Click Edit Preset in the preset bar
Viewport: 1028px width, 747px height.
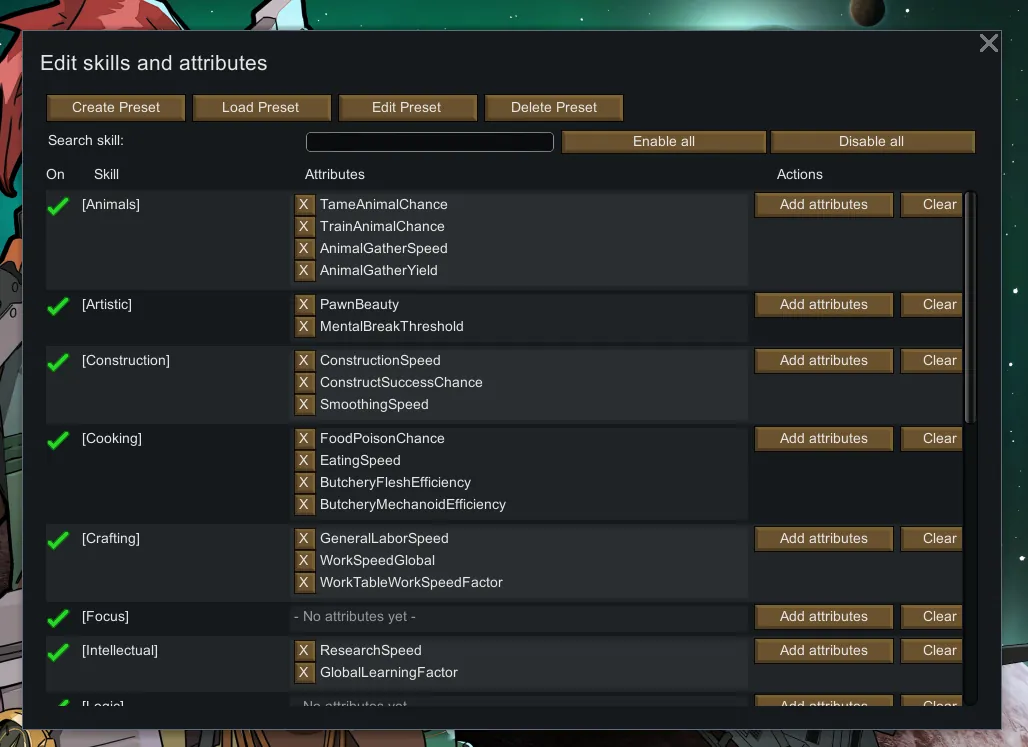(x=406, y=107)
